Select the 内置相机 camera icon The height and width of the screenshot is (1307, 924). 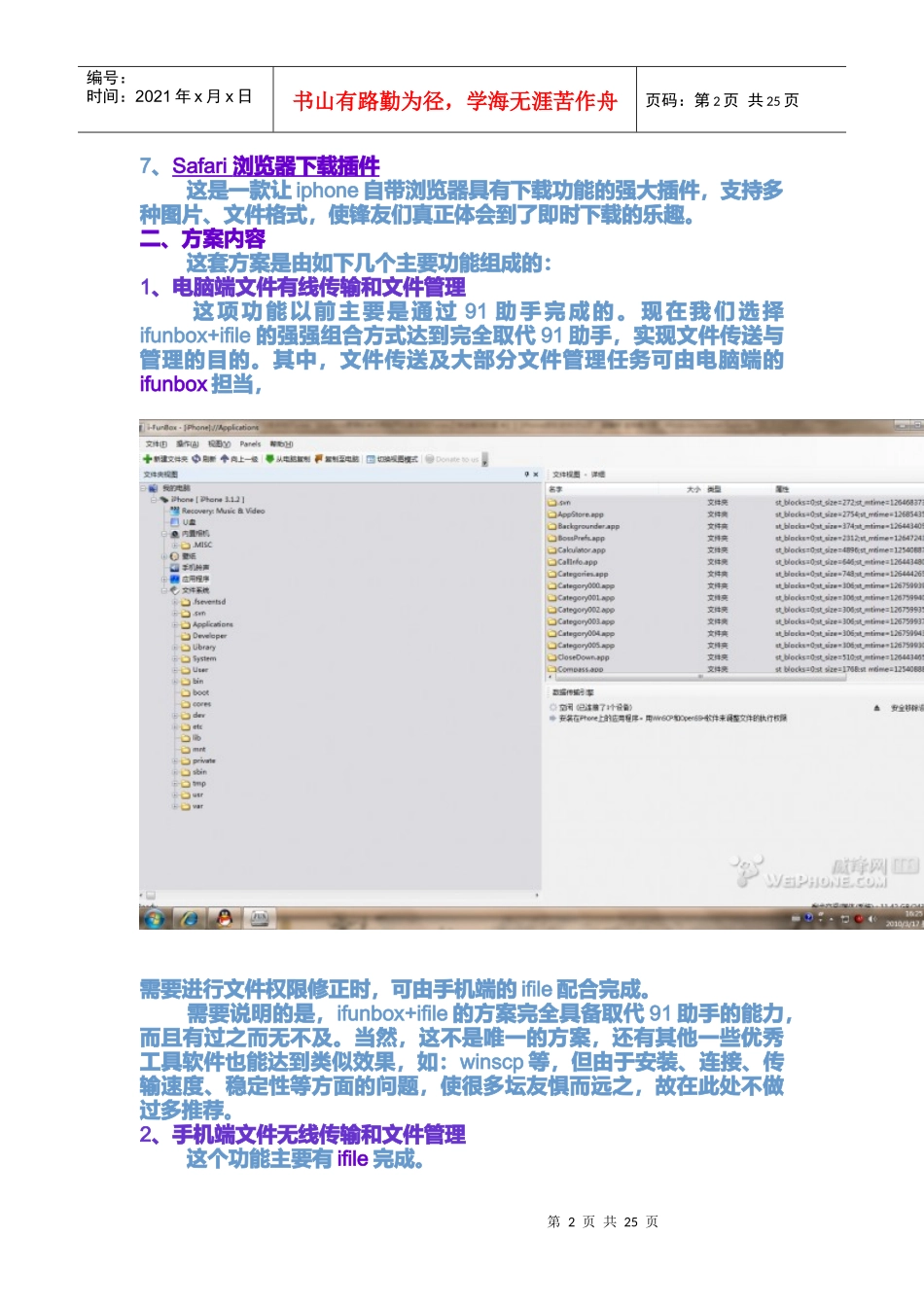[175, 534]
